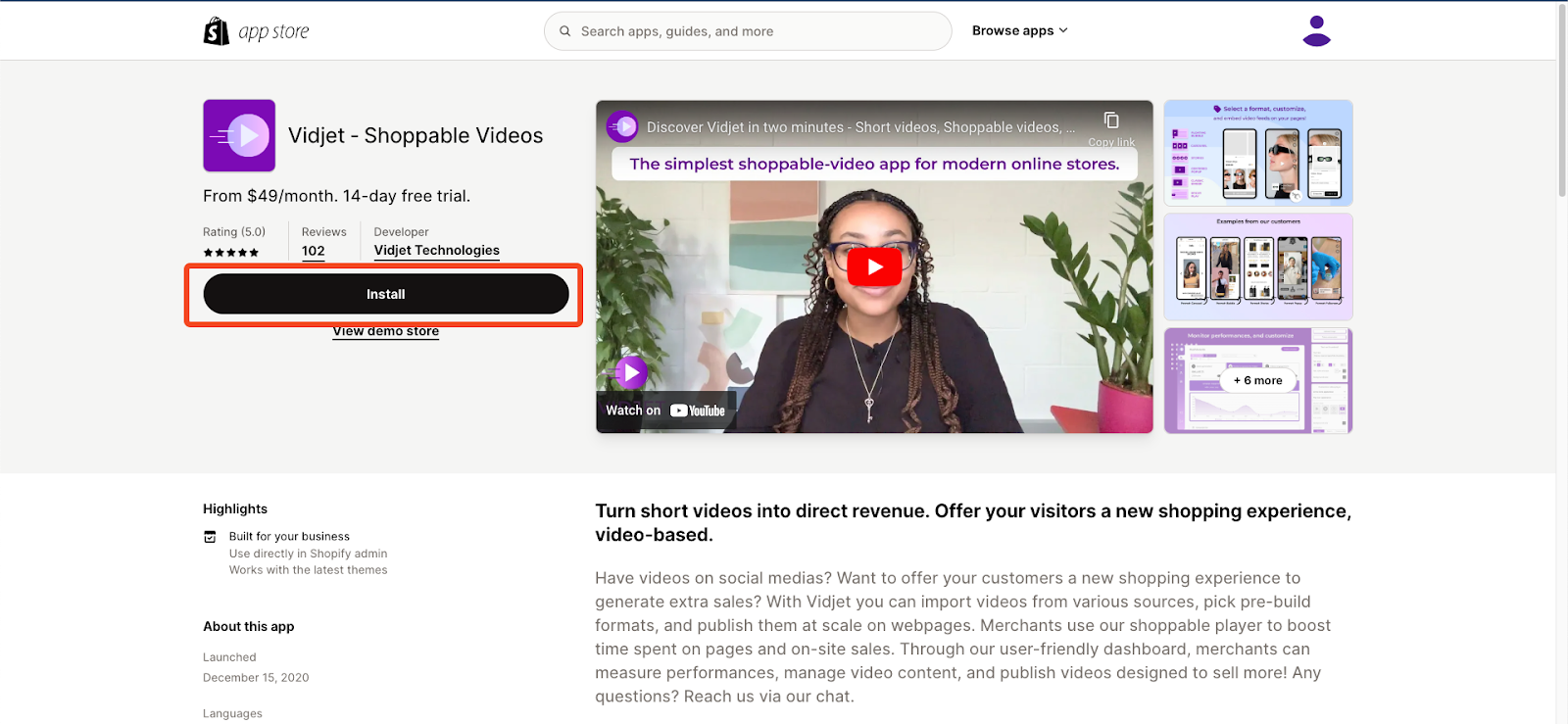Play the YouTube video with red button
The height and width of the screenshot is (724, 1568).
pos(874,266)
